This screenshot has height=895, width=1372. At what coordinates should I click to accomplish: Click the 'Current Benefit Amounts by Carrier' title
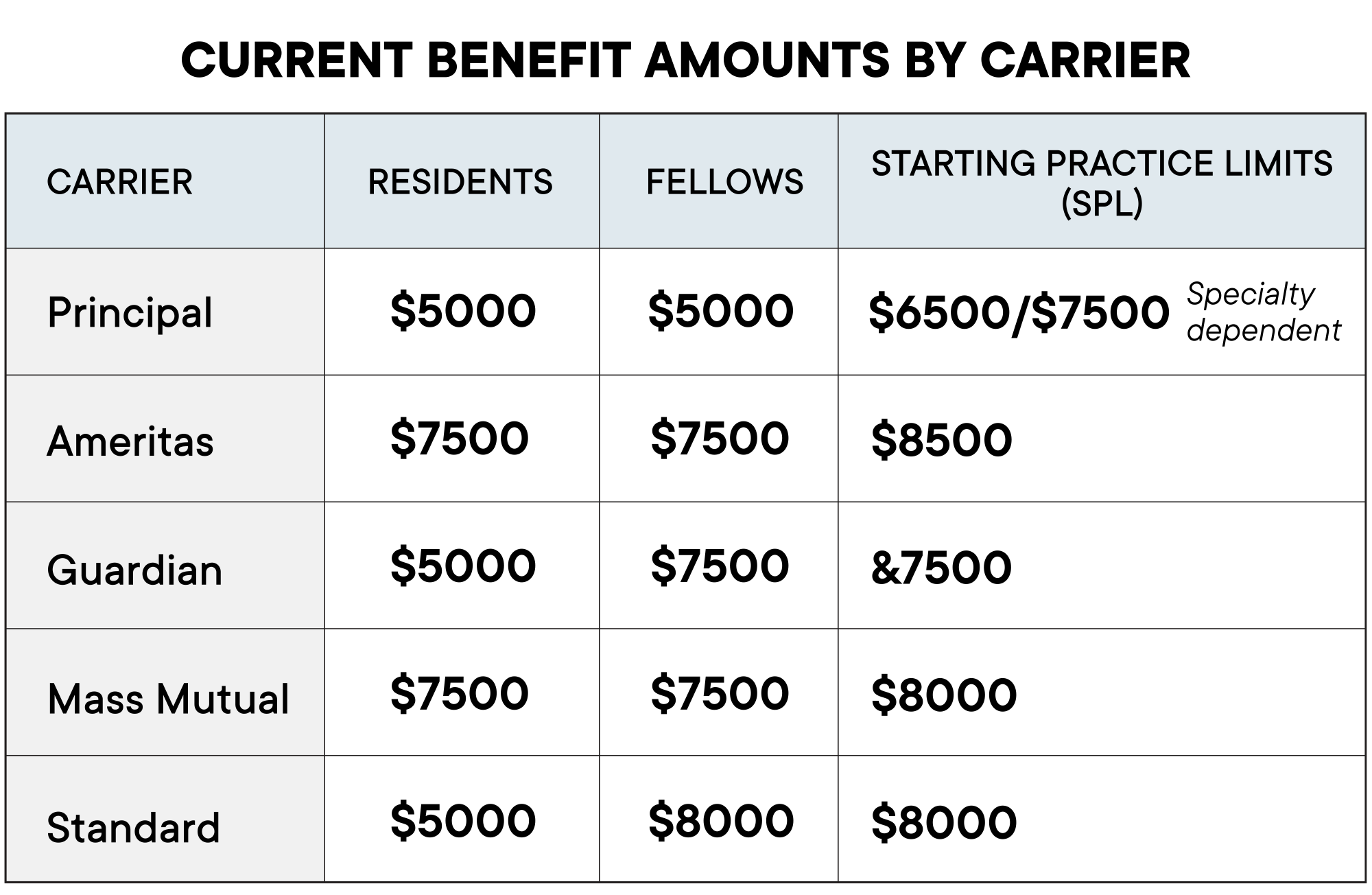pyautogui.click(x=685, y=60)
